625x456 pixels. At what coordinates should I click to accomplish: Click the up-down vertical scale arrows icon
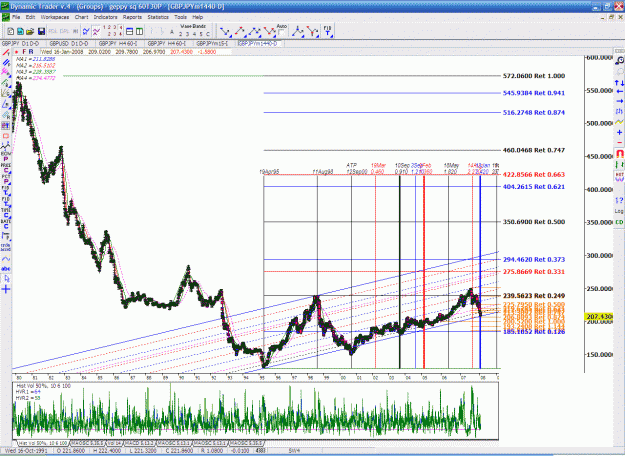(x=619, y=83)
